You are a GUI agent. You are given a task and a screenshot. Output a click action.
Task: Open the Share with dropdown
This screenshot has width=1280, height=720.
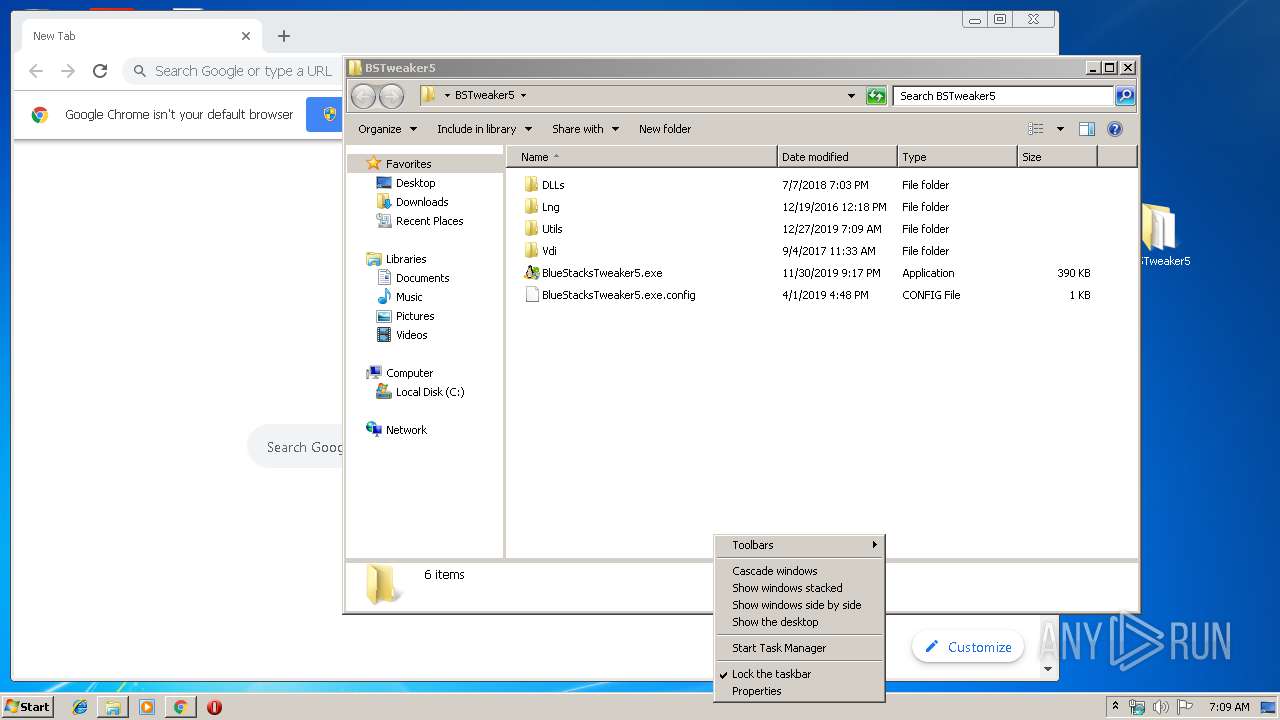click(586, 129)
